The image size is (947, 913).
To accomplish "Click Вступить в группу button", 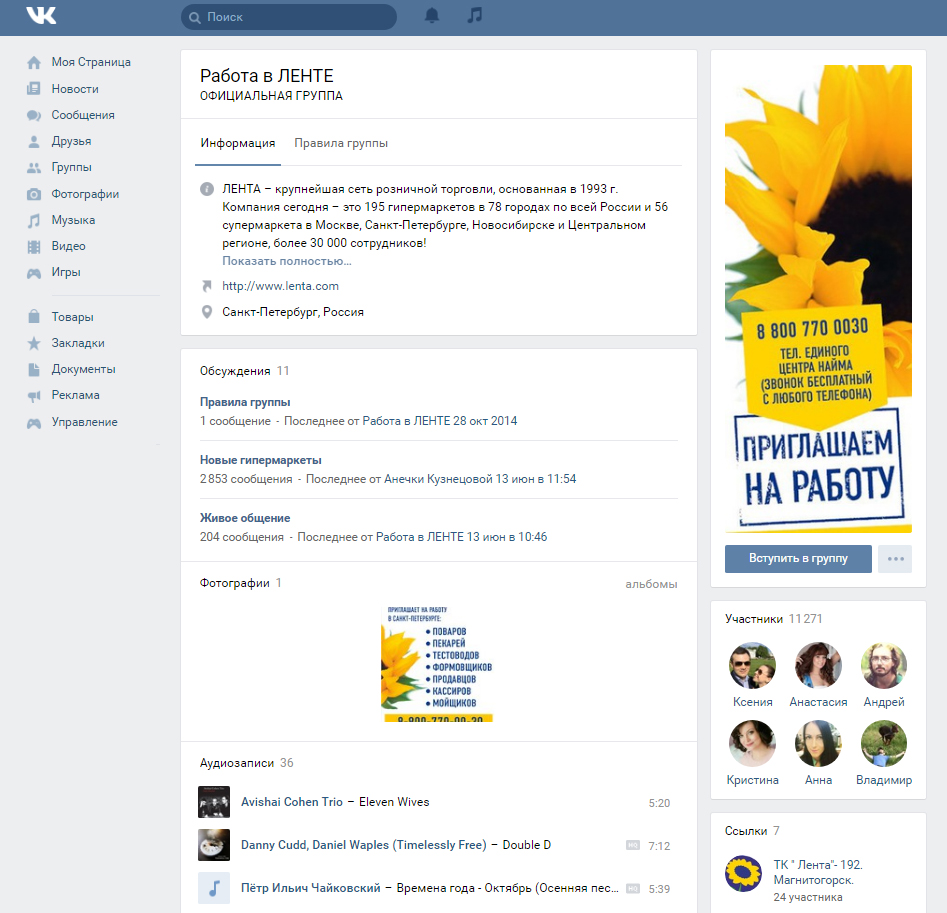I will click(798, 559).
